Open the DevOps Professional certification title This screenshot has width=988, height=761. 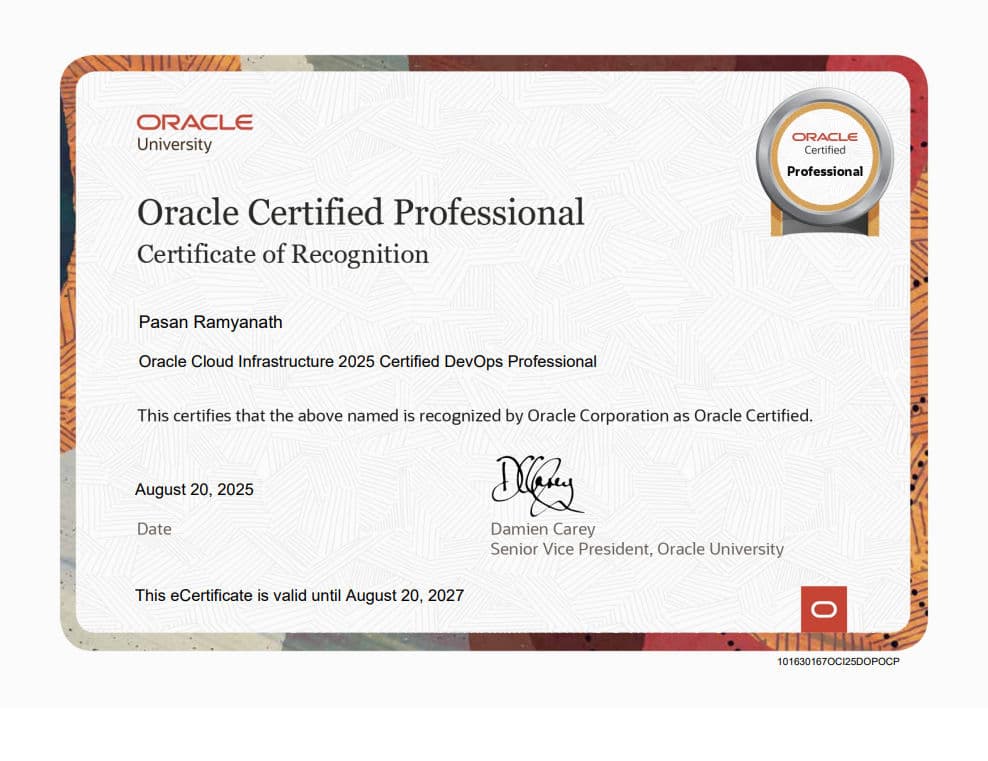tap(367, 362)
